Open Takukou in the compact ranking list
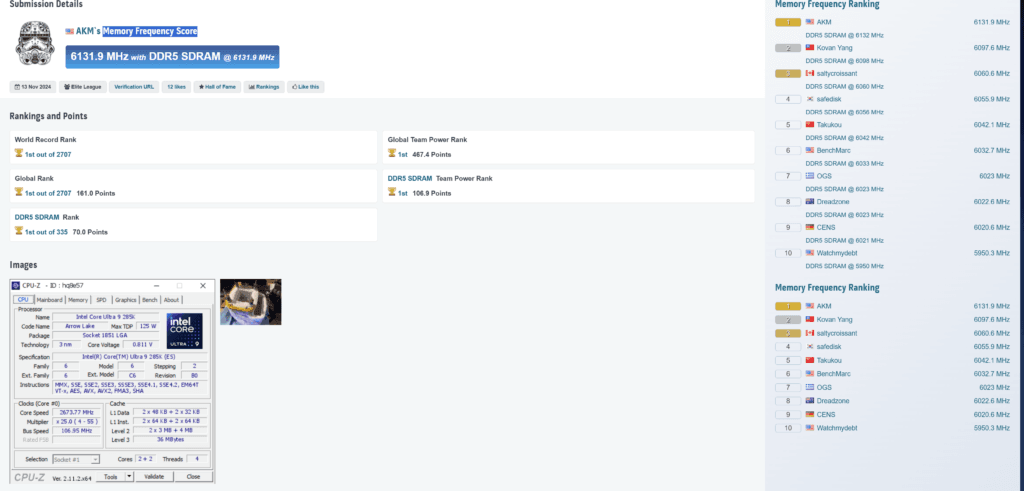Screen dimensions: 1024x491 pos(829,360)
